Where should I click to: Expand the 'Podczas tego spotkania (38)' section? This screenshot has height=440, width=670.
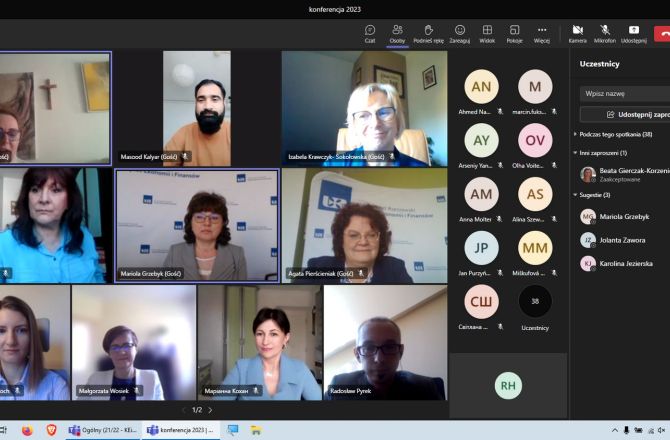(x=576, y=133)
